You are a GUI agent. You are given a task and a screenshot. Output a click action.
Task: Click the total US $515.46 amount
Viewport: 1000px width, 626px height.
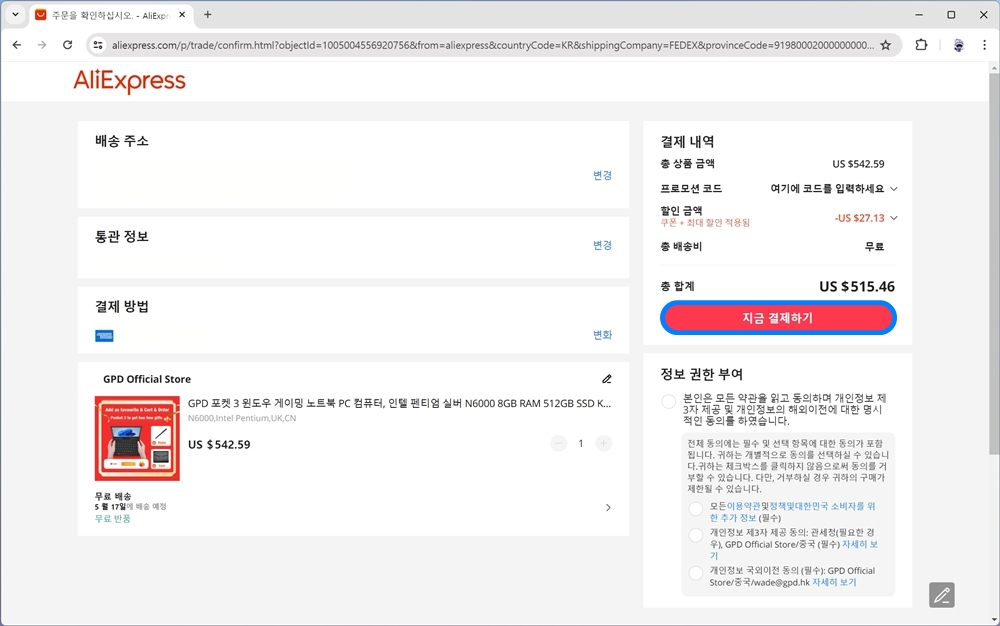(x=857, y=286)
